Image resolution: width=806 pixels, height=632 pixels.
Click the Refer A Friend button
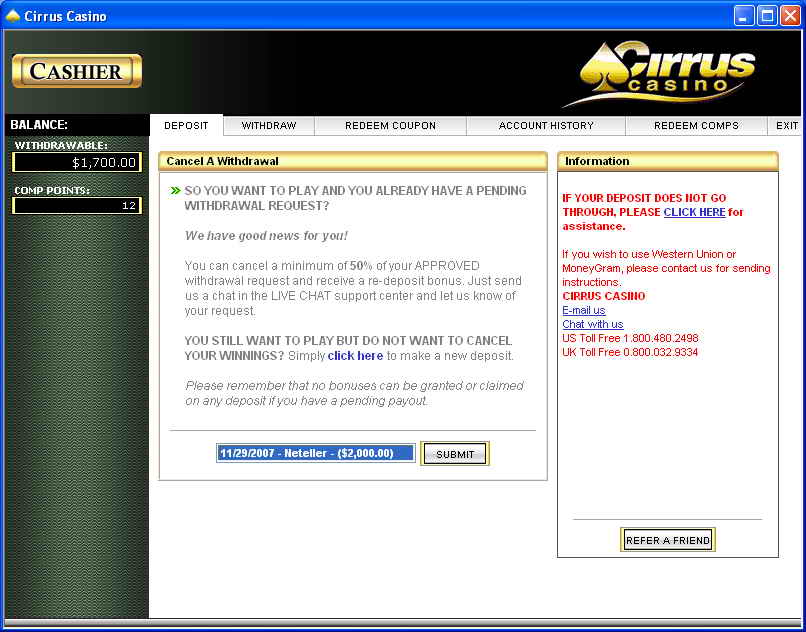[x=668, y=540]
